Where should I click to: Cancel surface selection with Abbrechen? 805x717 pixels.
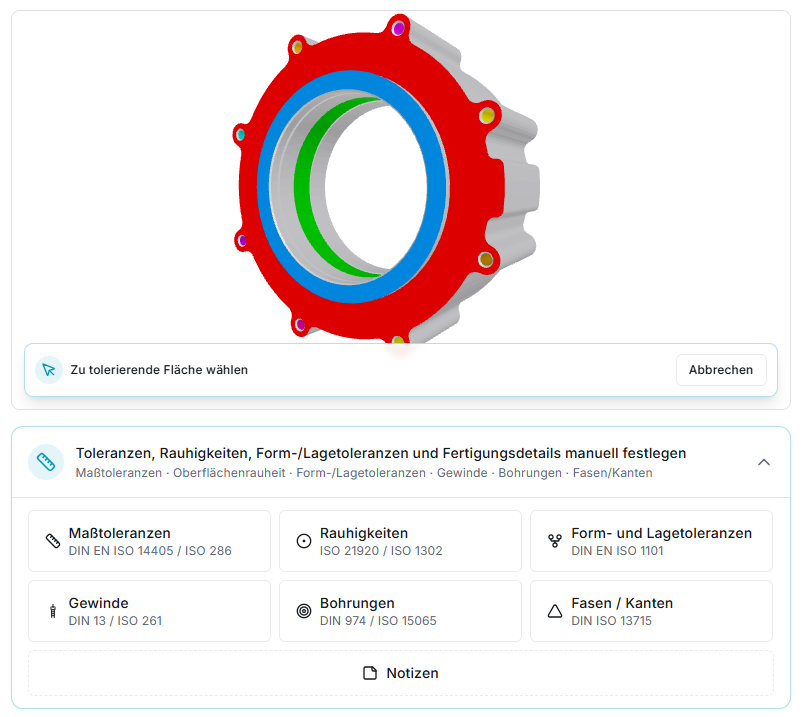click(721, 370)
